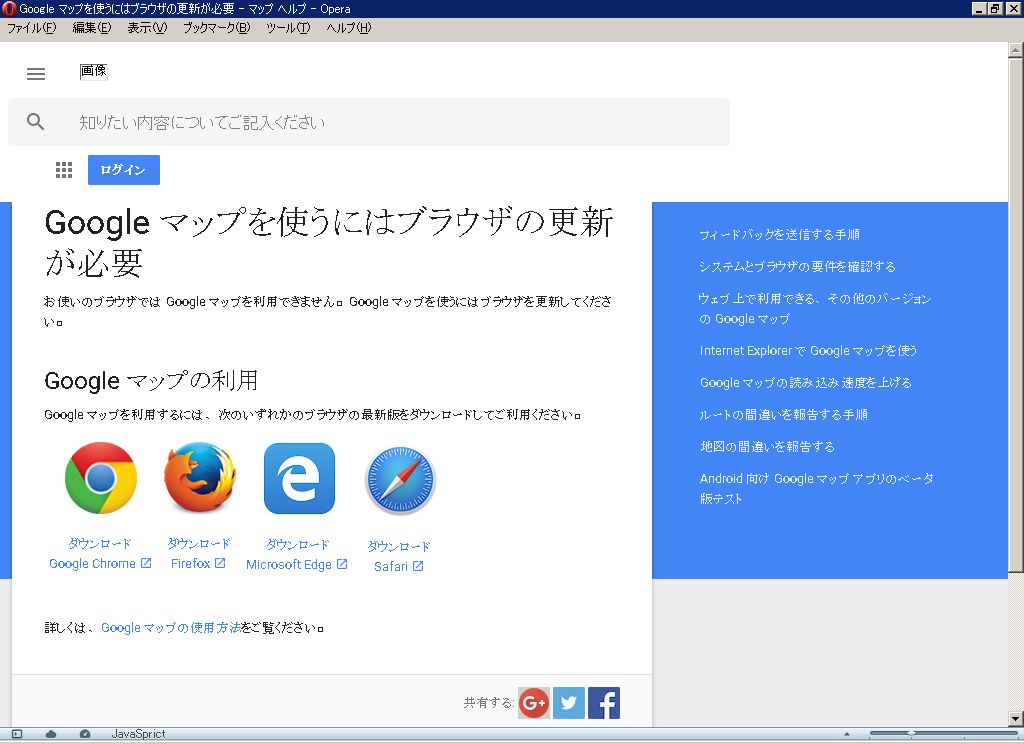Open the ファイル(F) menu
Viewport: 1024px width, 744px height.
coord(31,27)
